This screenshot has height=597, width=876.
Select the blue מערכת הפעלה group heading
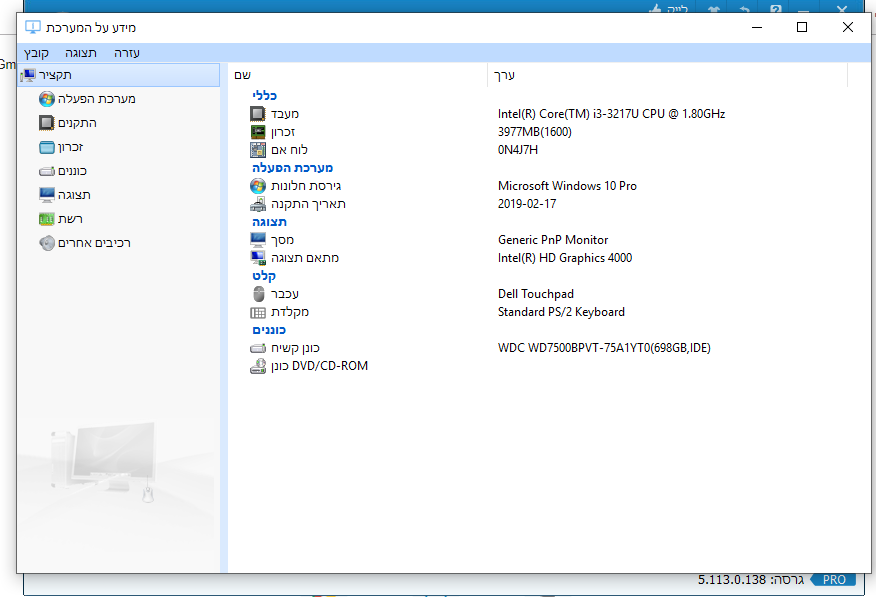click(x=292, y=168)
